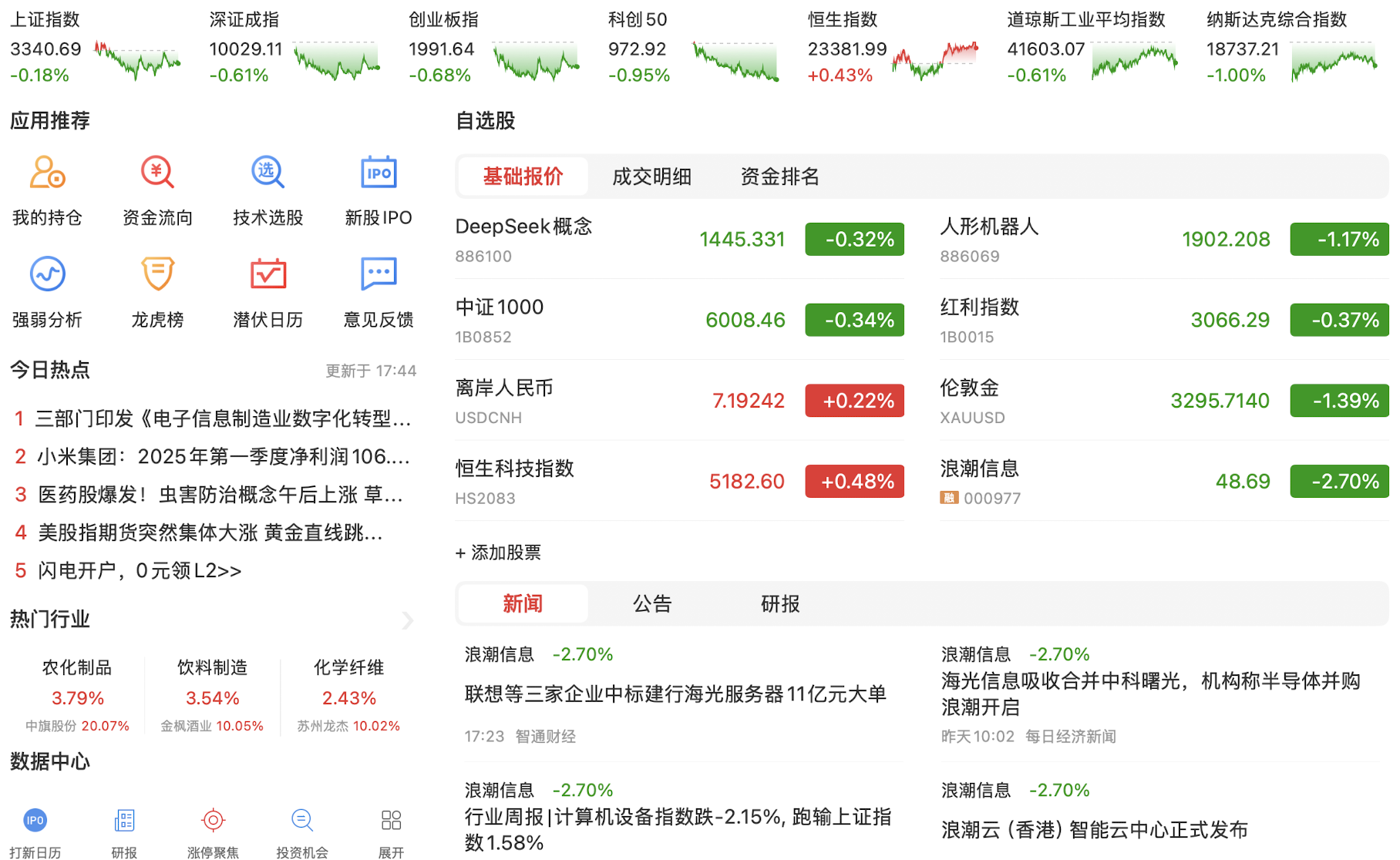Image resolution: width=1400 pixels, height=860 pixels.
Task: Select the 公告 announcements tab
Action: click(x=651, y=603)
